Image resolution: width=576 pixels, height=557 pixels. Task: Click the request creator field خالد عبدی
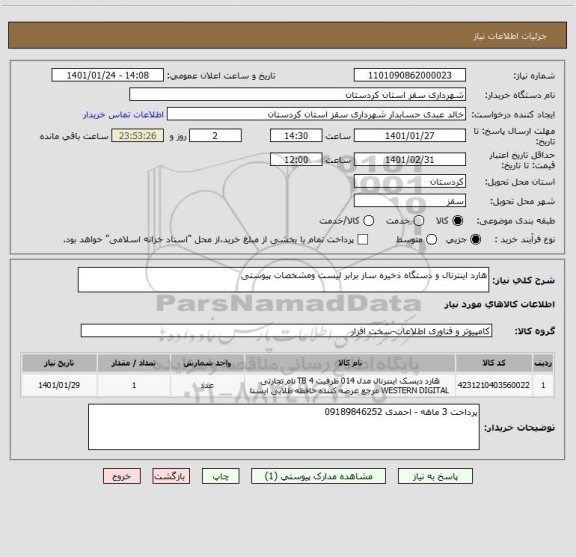click(316, 114)
